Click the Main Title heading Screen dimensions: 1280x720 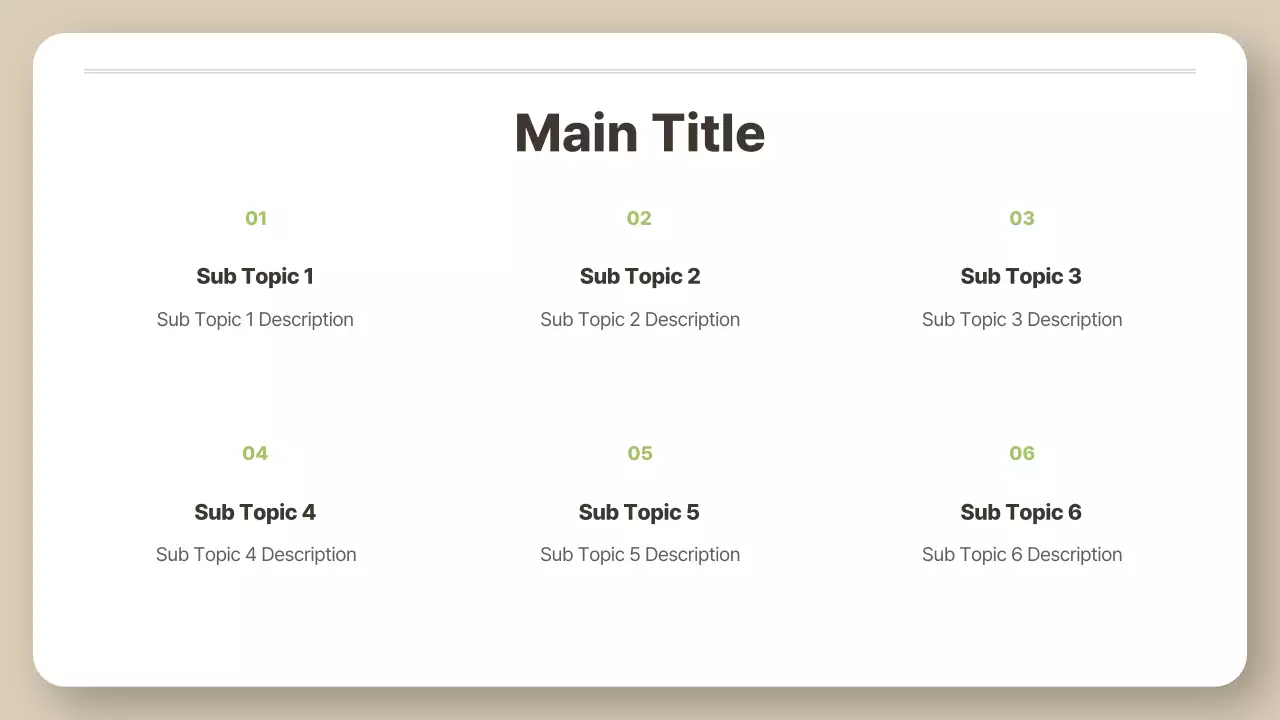[x=640, y=133]
